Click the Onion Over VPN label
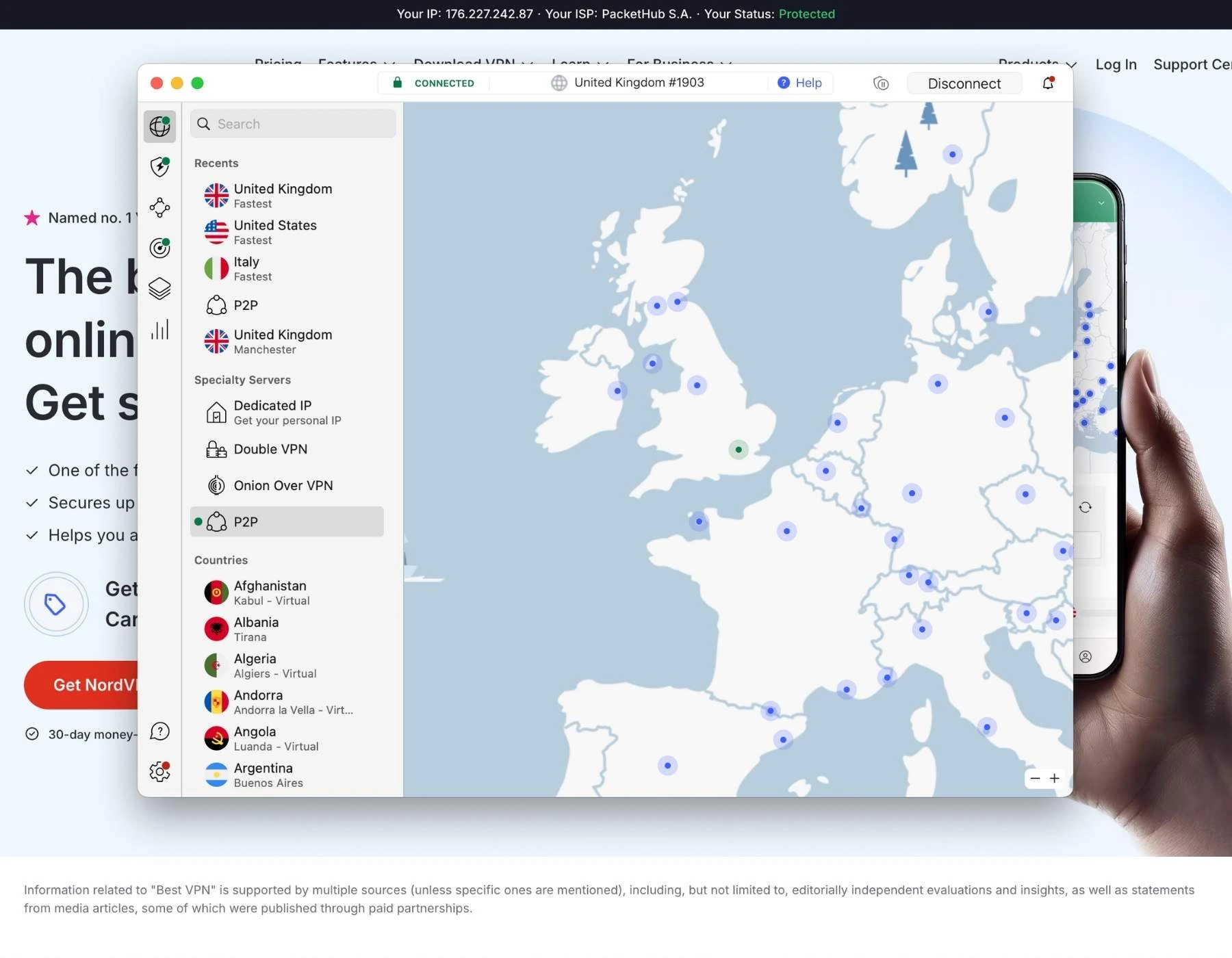Screen dimensions: 1232x958 click(283, 486)
